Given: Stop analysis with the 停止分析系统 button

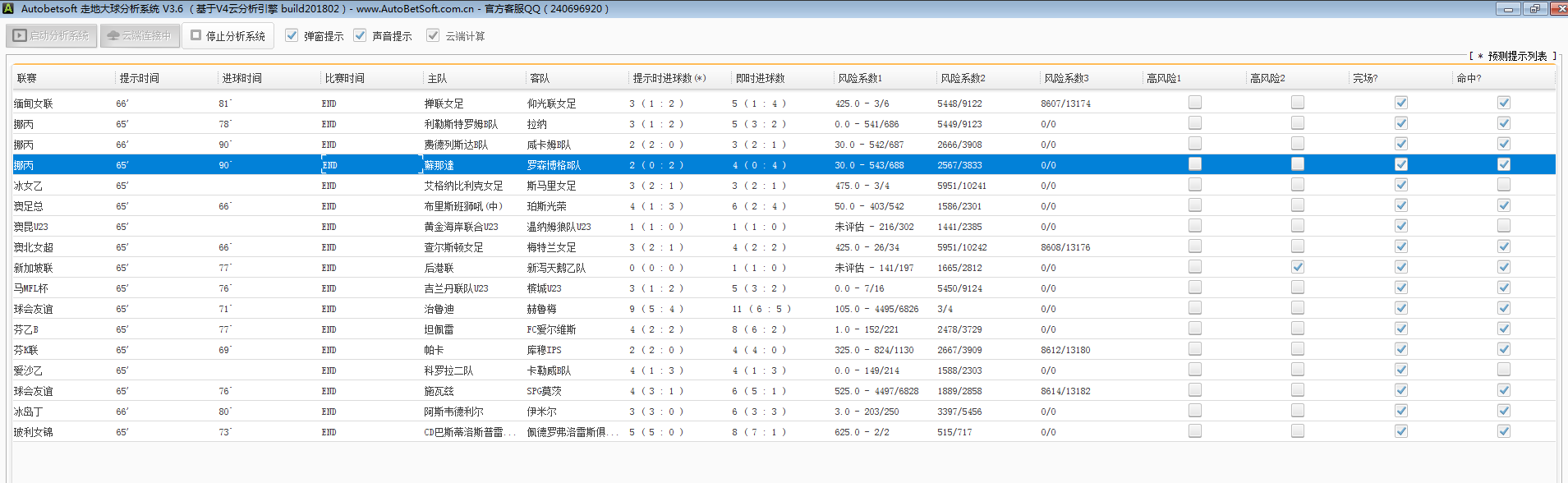Looking at the screenshot, I should (228, 36).
